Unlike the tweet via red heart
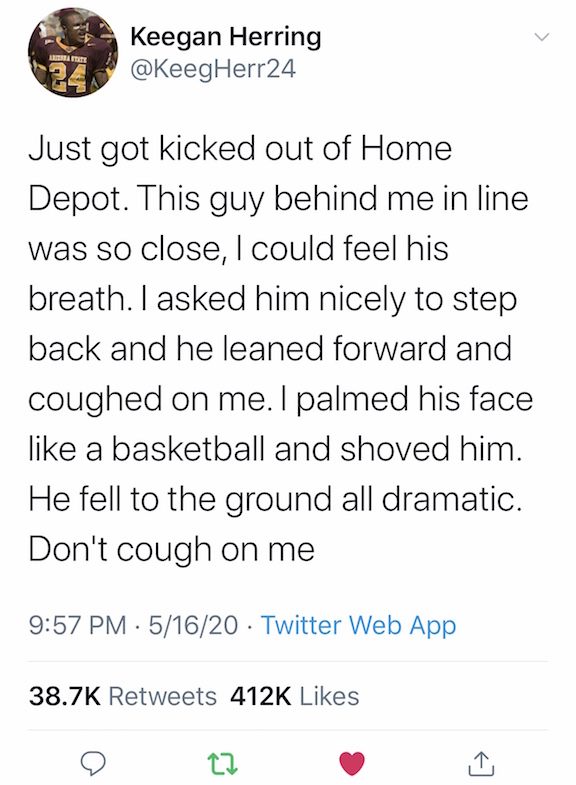 [x=352, y=763]
